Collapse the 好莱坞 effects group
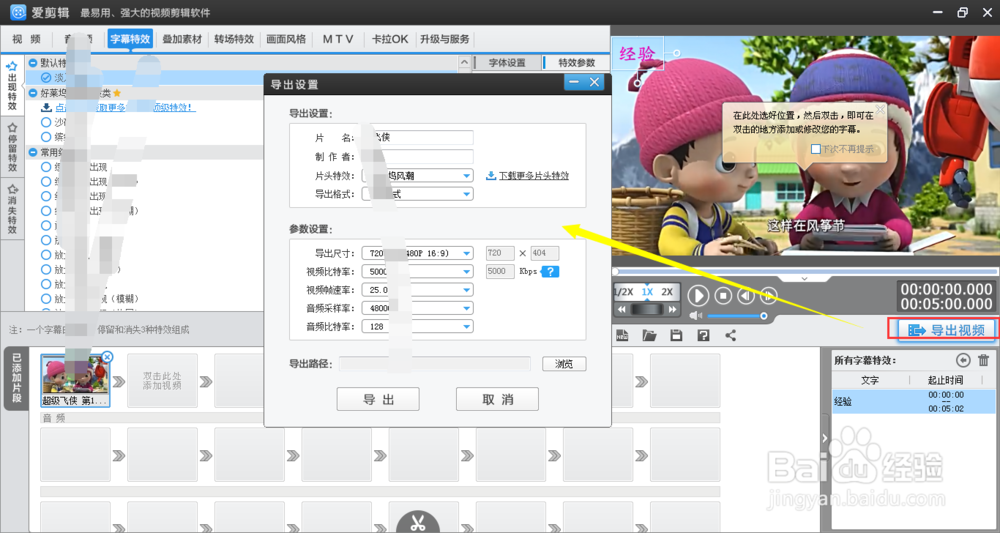This screenshot has height=533, width=1000. tap(33, 92)
